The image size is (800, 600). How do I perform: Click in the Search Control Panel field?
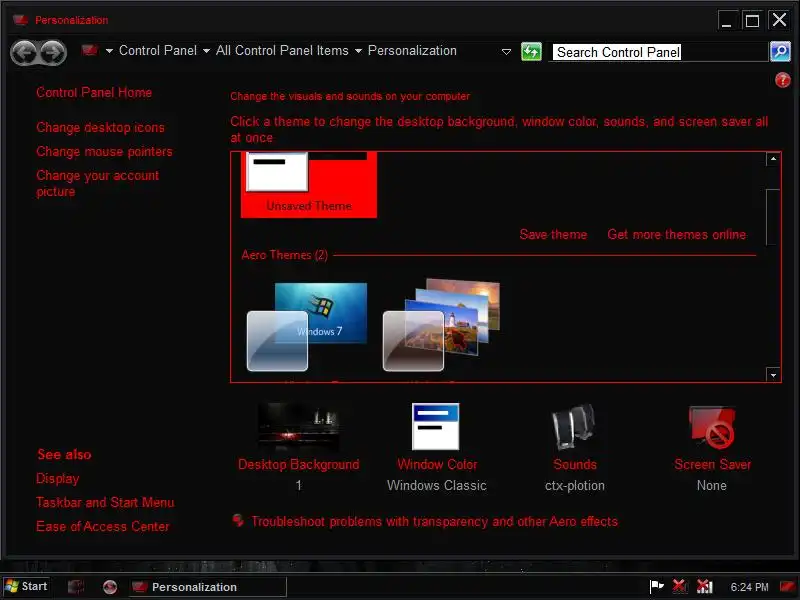pyautogui.click(x=658, y=52)
